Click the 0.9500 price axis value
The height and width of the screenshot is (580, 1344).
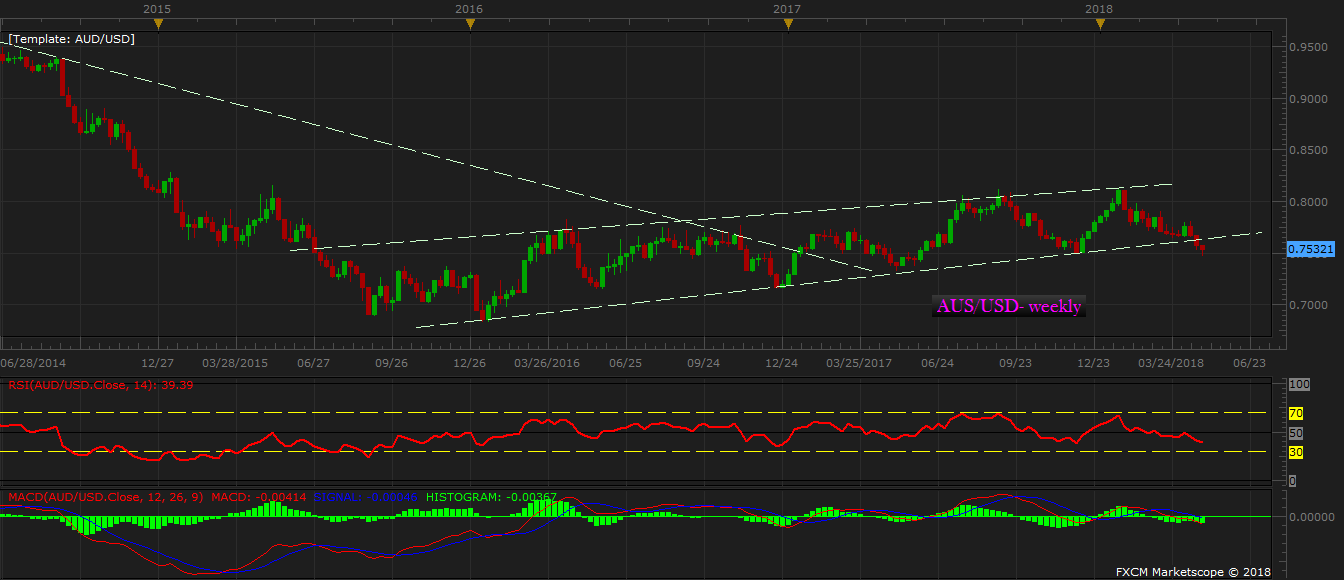(x=1307, y=48)
